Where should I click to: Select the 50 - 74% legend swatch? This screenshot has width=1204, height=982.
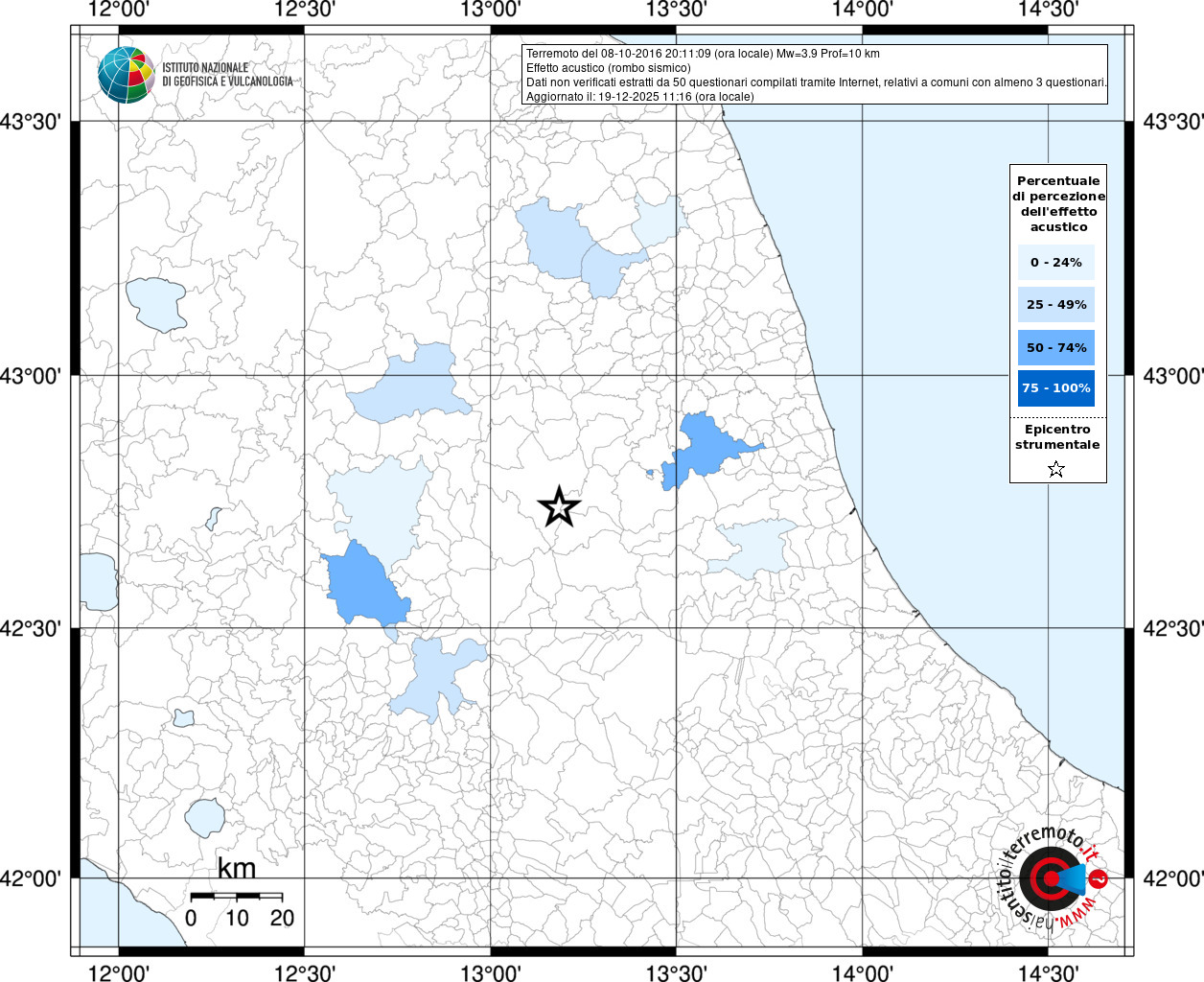coord(1056,347)
